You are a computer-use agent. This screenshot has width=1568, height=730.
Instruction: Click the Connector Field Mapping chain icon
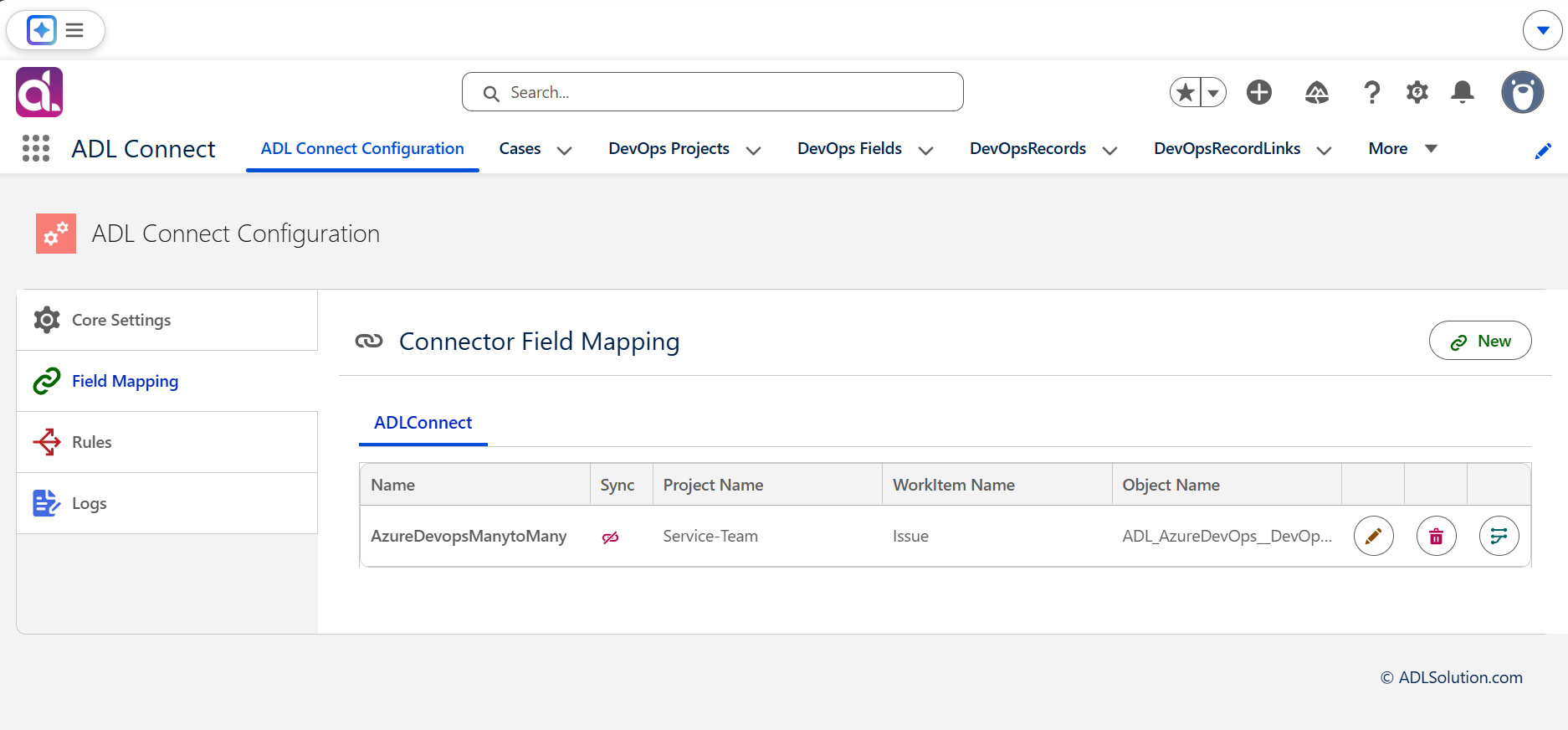369,341
